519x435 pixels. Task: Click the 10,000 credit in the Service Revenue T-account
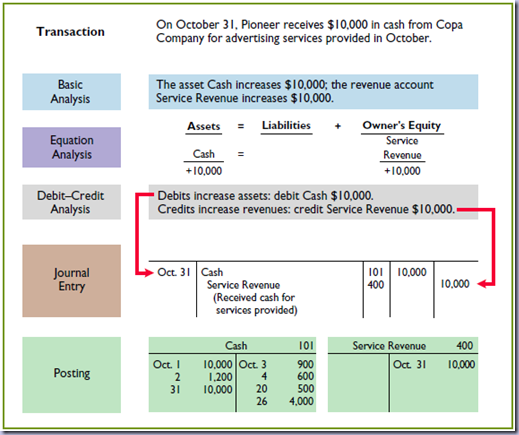(x=461, y=364)
